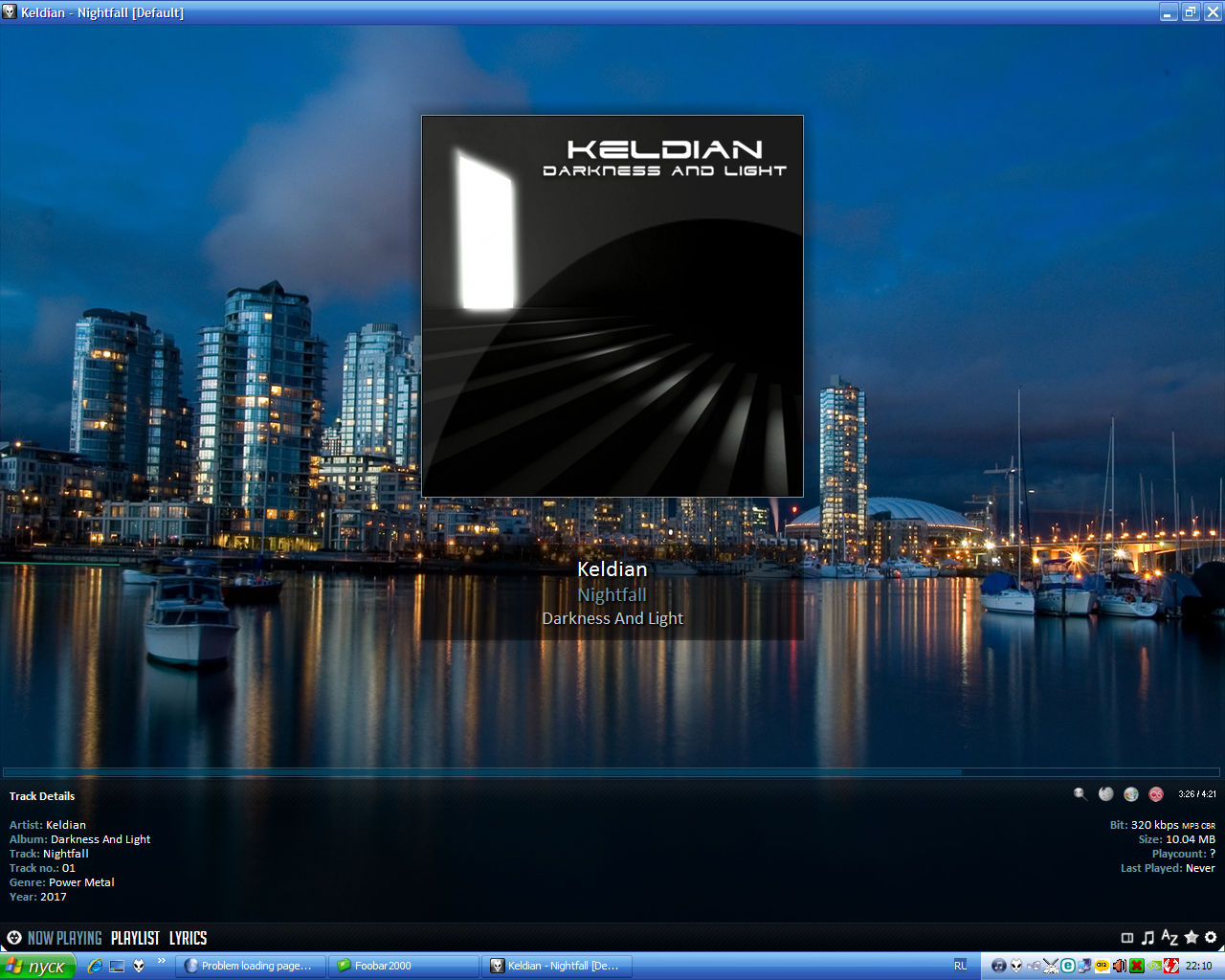Open the Foobar2000 folder taskbar button
Viewport: 1225px width, 980px height.
403,966
